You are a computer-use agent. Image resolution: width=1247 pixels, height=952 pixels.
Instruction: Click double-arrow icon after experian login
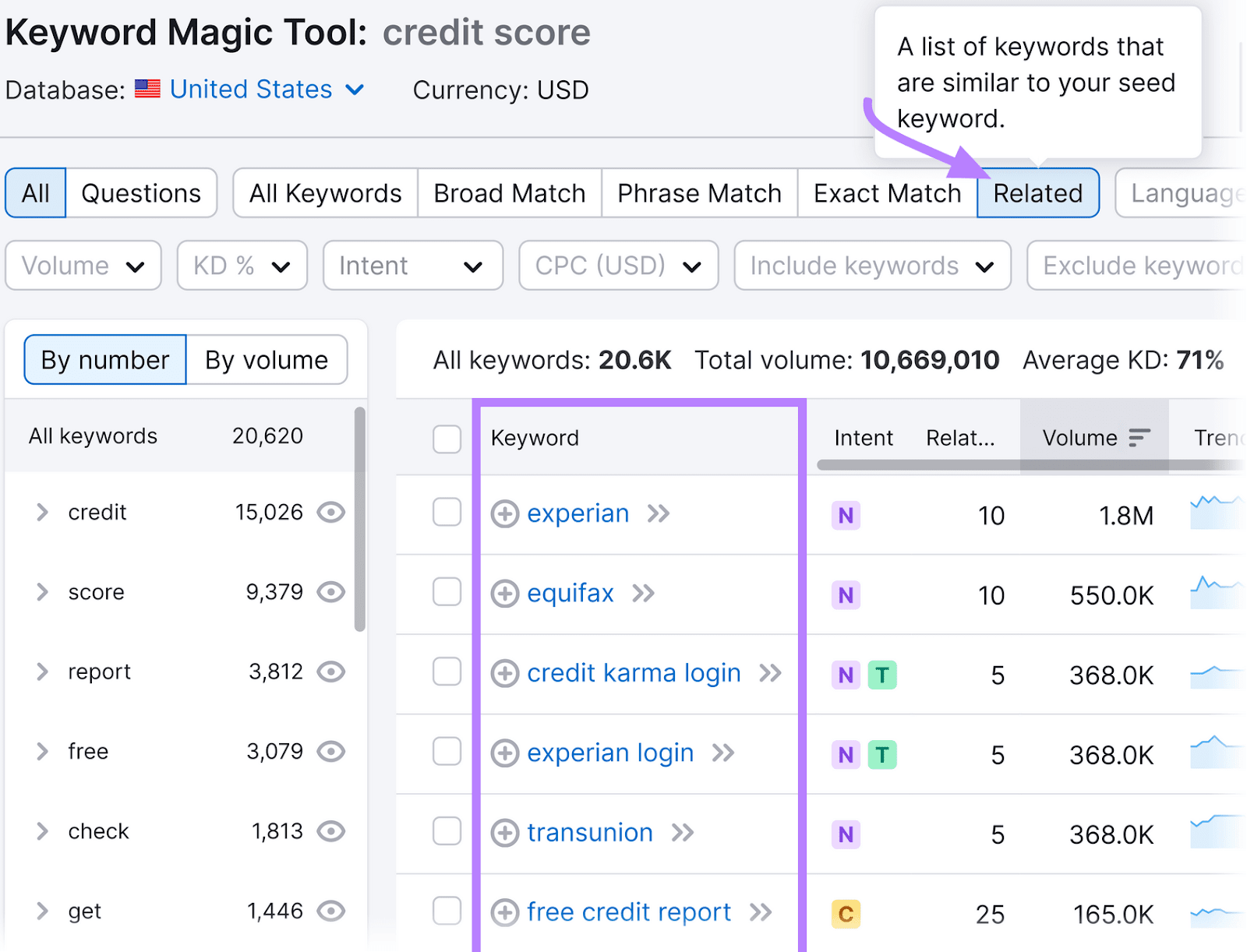pyautogui.click(x=723, y=753)
